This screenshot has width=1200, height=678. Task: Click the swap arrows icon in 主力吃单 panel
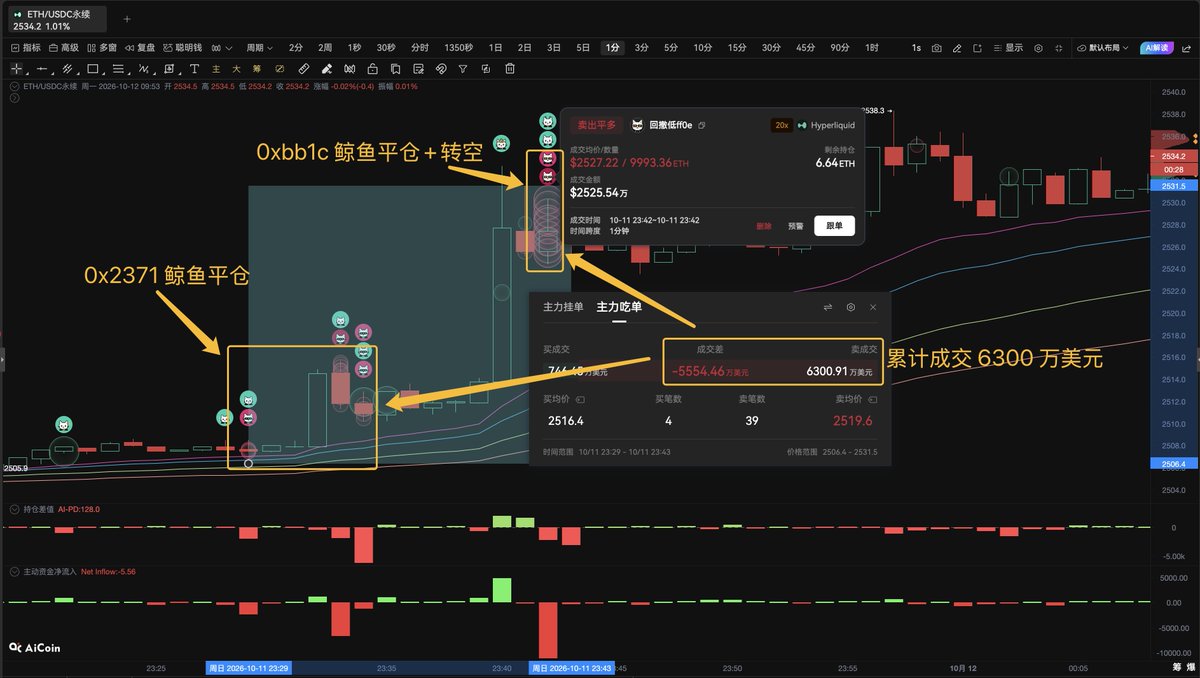pyautogui.click(x=828, y=308)
